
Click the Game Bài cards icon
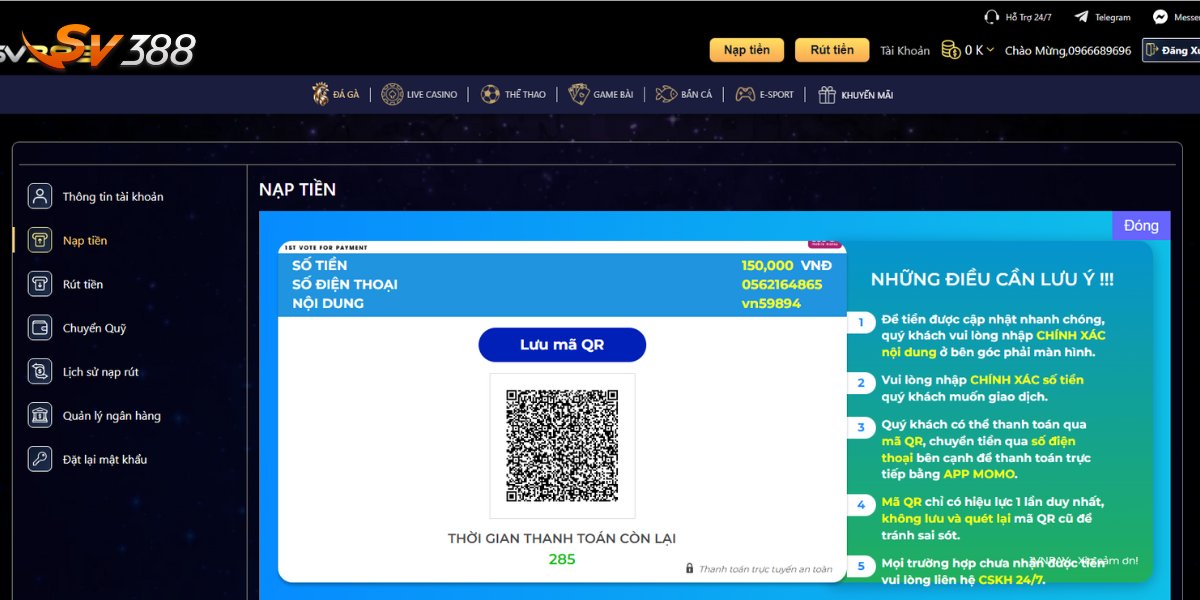tap(578, 94)
